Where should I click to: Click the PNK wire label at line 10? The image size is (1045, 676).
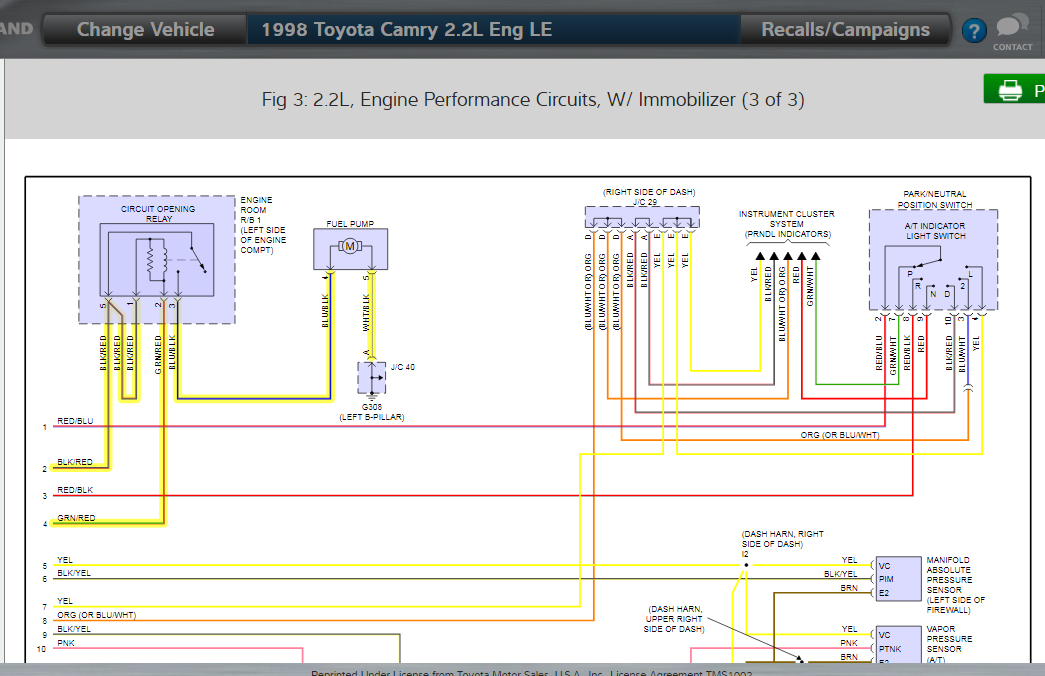coord(65,643)
